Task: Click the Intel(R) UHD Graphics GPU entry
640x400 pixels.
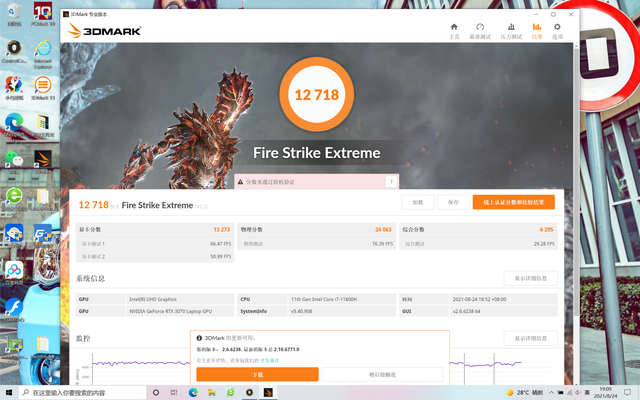Action: [153, 299]
